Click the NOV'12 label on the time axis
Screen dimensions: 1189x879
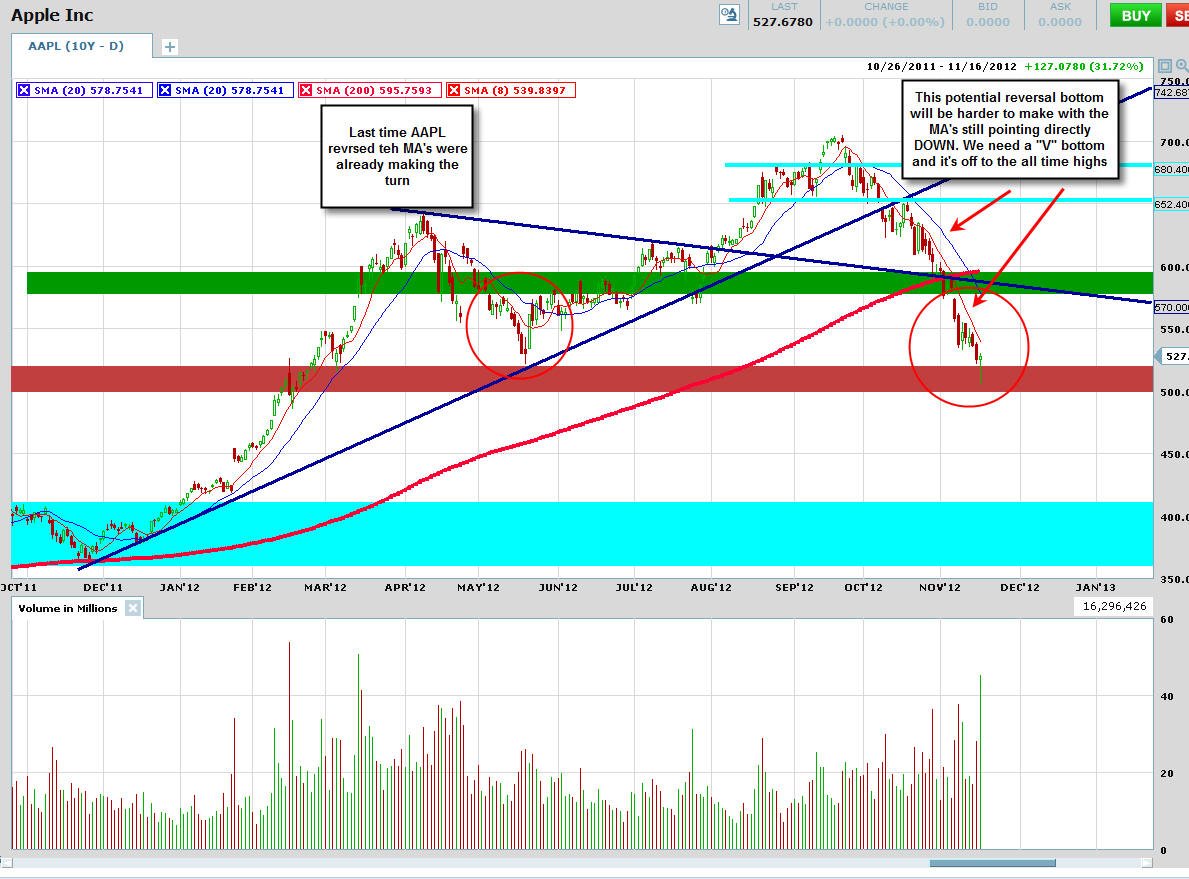tap(940, 587)
